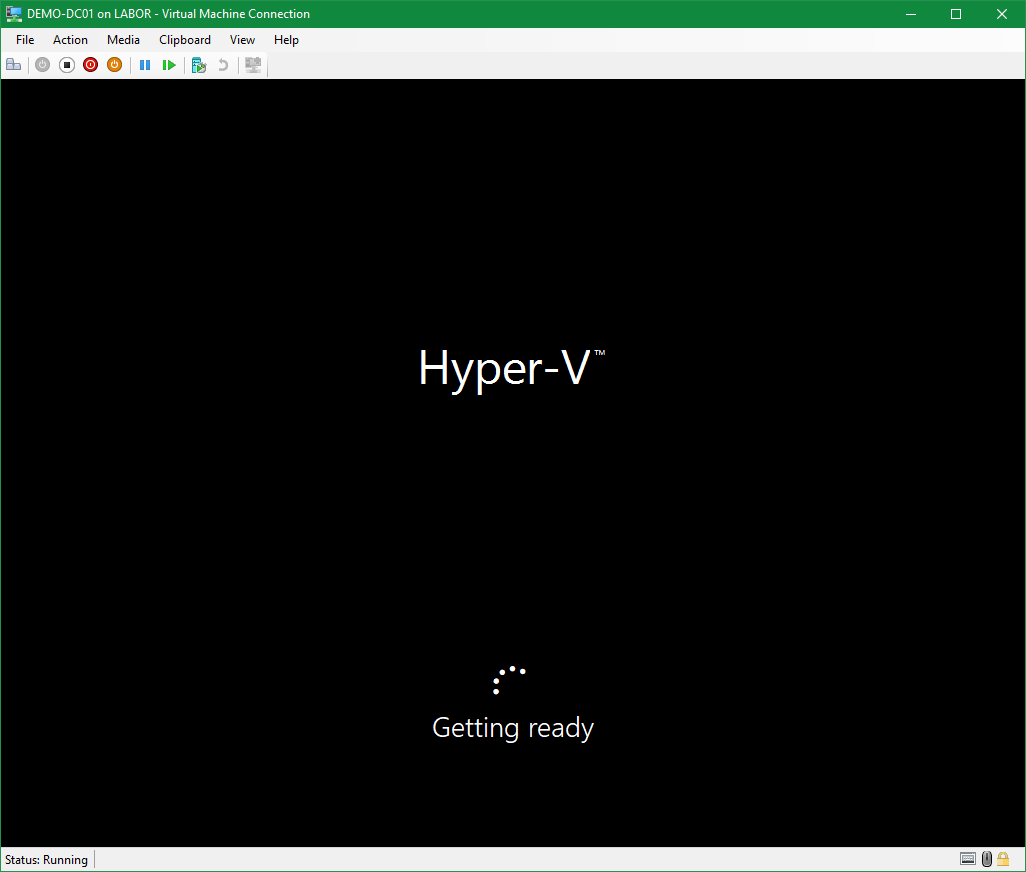The height and width of the screenshot is (872, 1026).
Task: Create a checkpoint using the toolbar icon
Action: coord(199,65)
